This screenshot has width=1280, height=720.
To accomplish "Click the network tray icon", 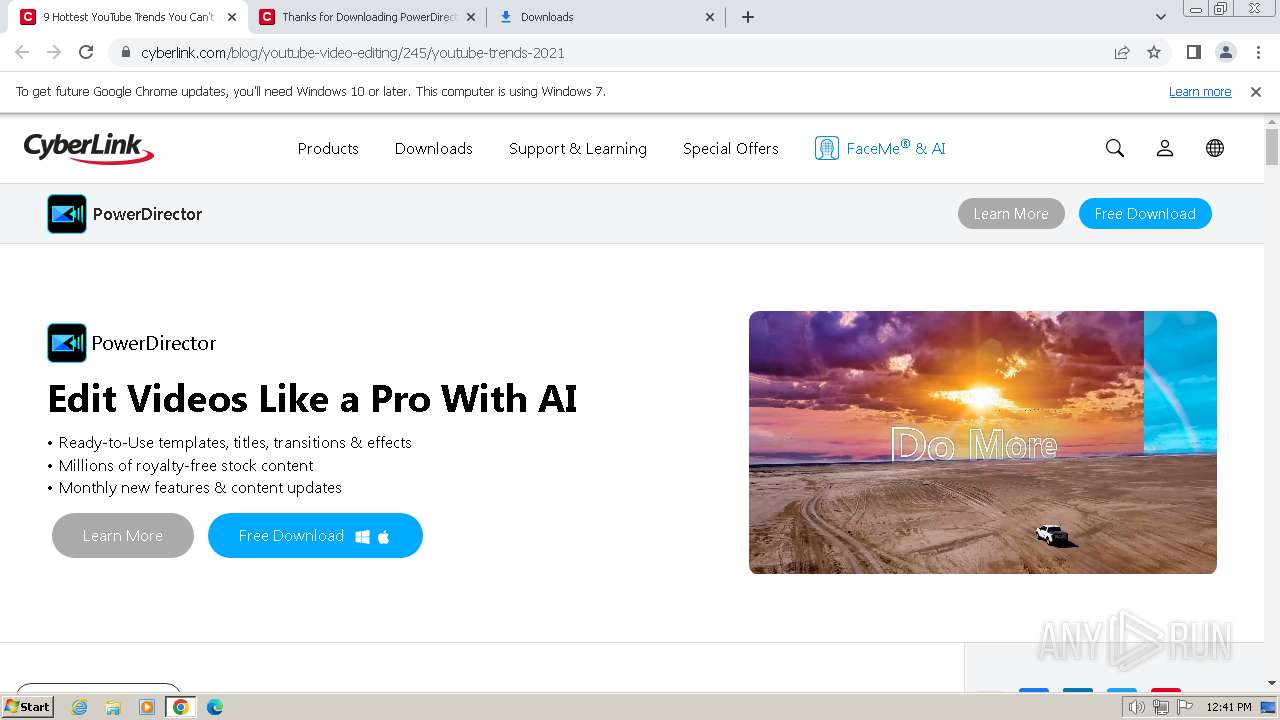I will point(1160,707).
